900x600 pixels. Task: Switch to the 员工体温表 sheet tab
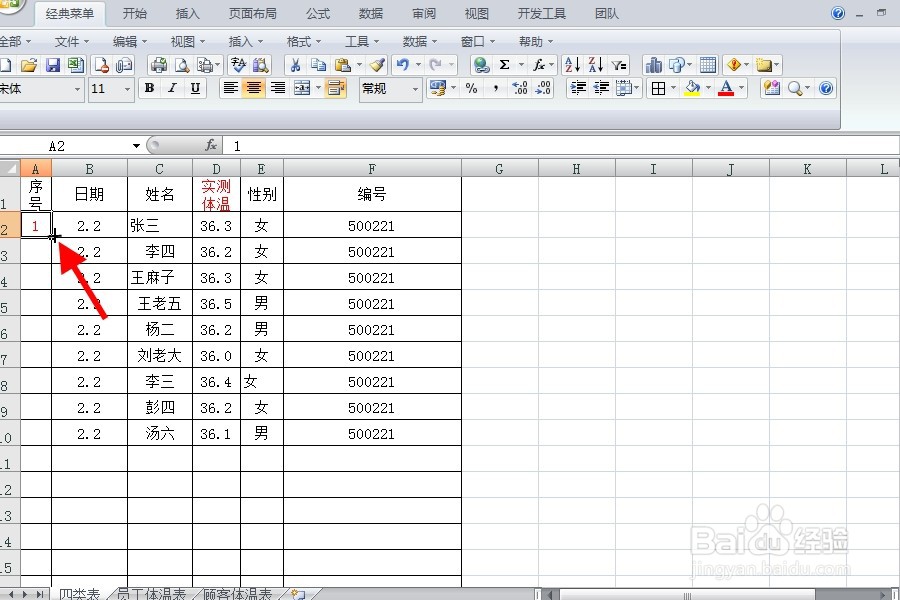150,592
